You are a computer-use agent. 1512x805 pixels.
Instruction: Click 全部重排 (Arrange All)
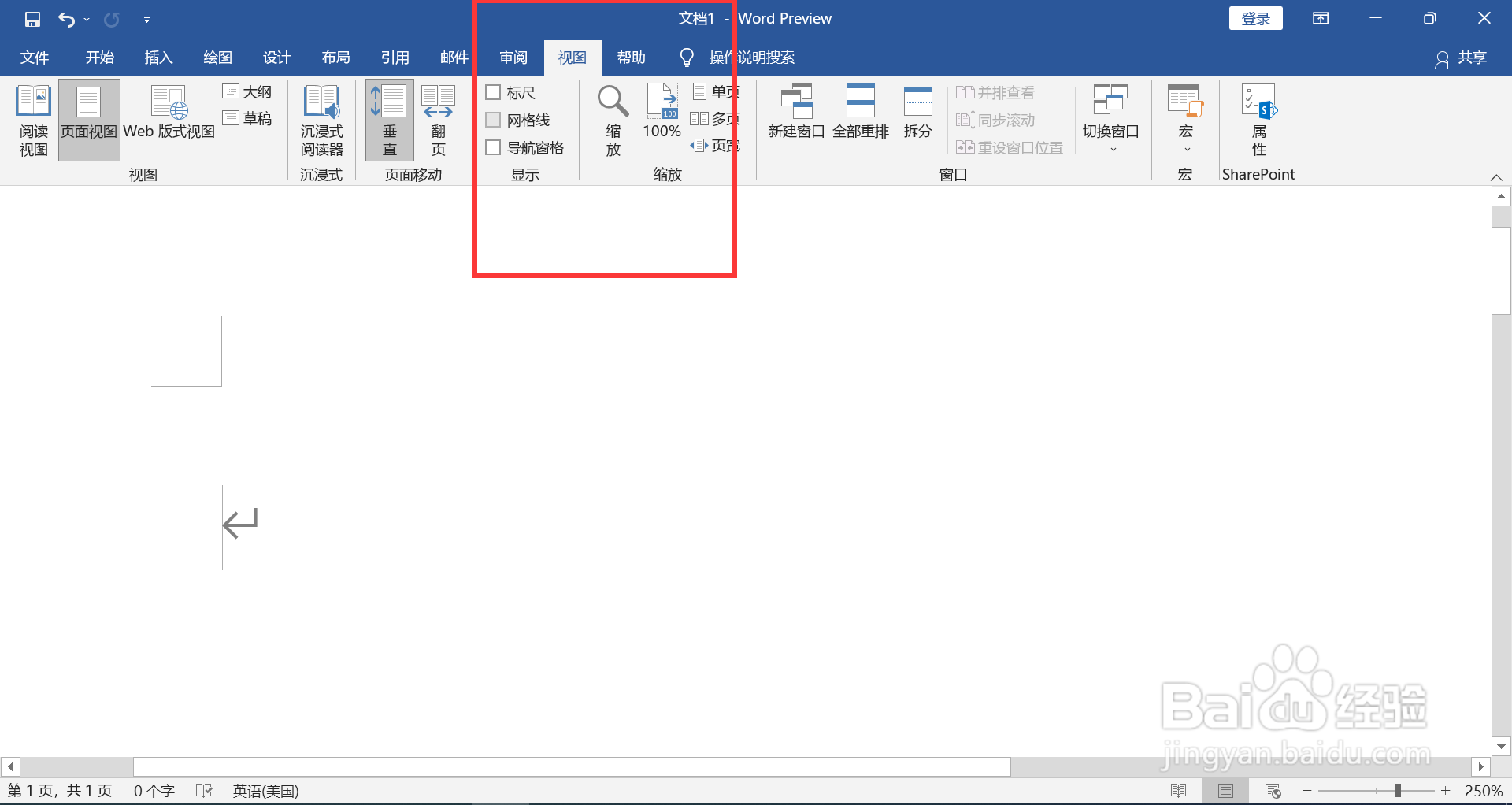861,114
